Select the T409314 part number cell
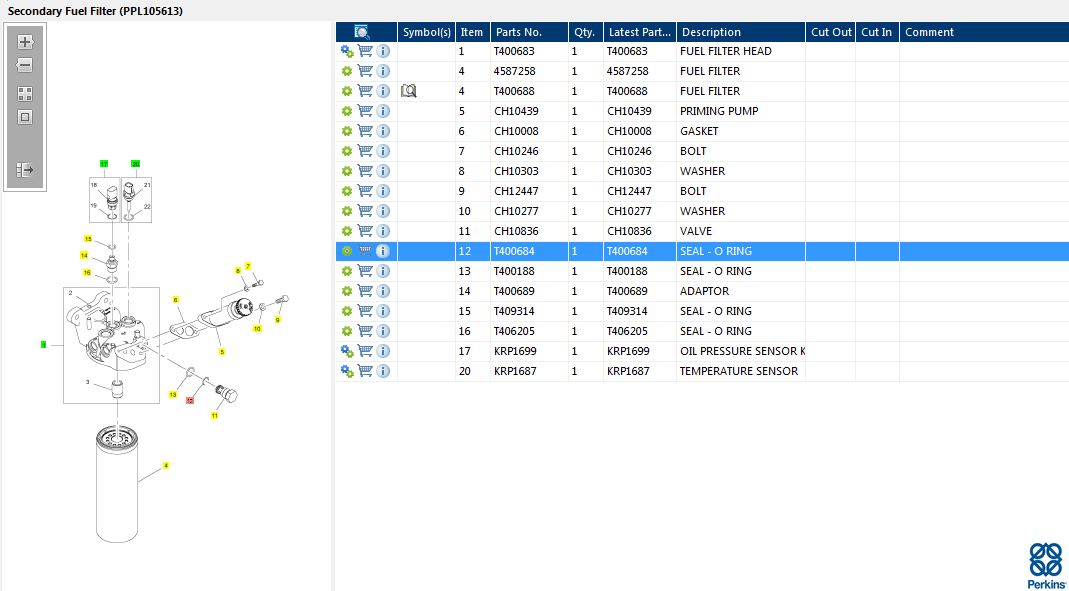 coord(529,311)
